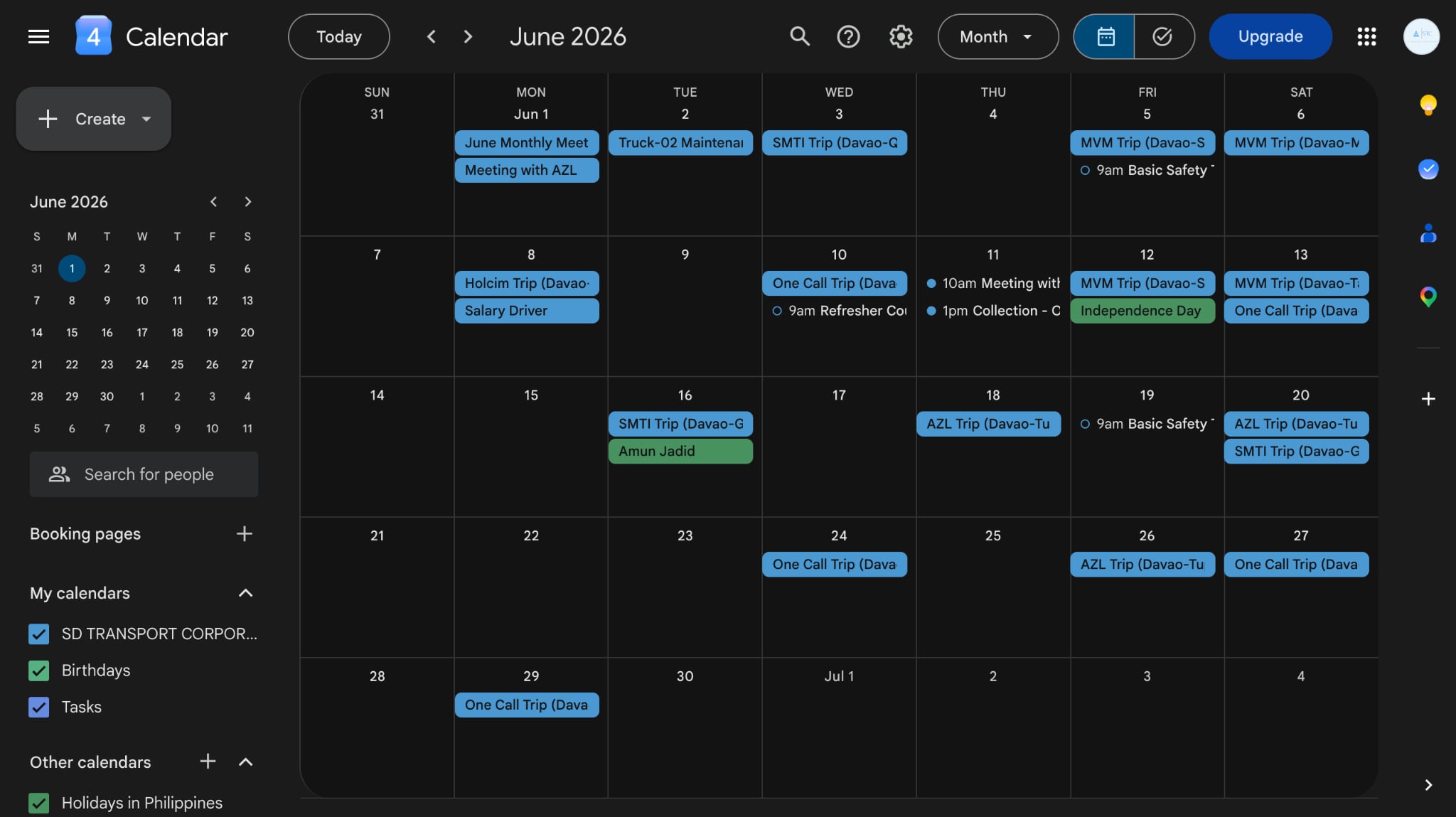1456x817 pixels.
Task: Open Contacts from the side panel
Action: (x=1428, y=233)
